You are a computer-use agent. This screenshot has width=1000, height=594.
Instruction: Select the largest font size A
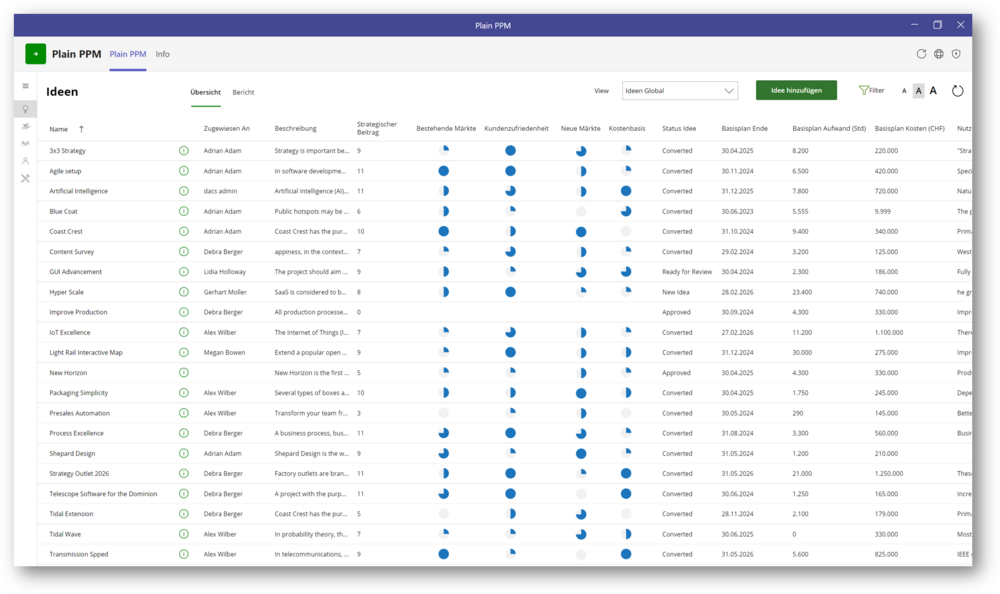(933, 91)
